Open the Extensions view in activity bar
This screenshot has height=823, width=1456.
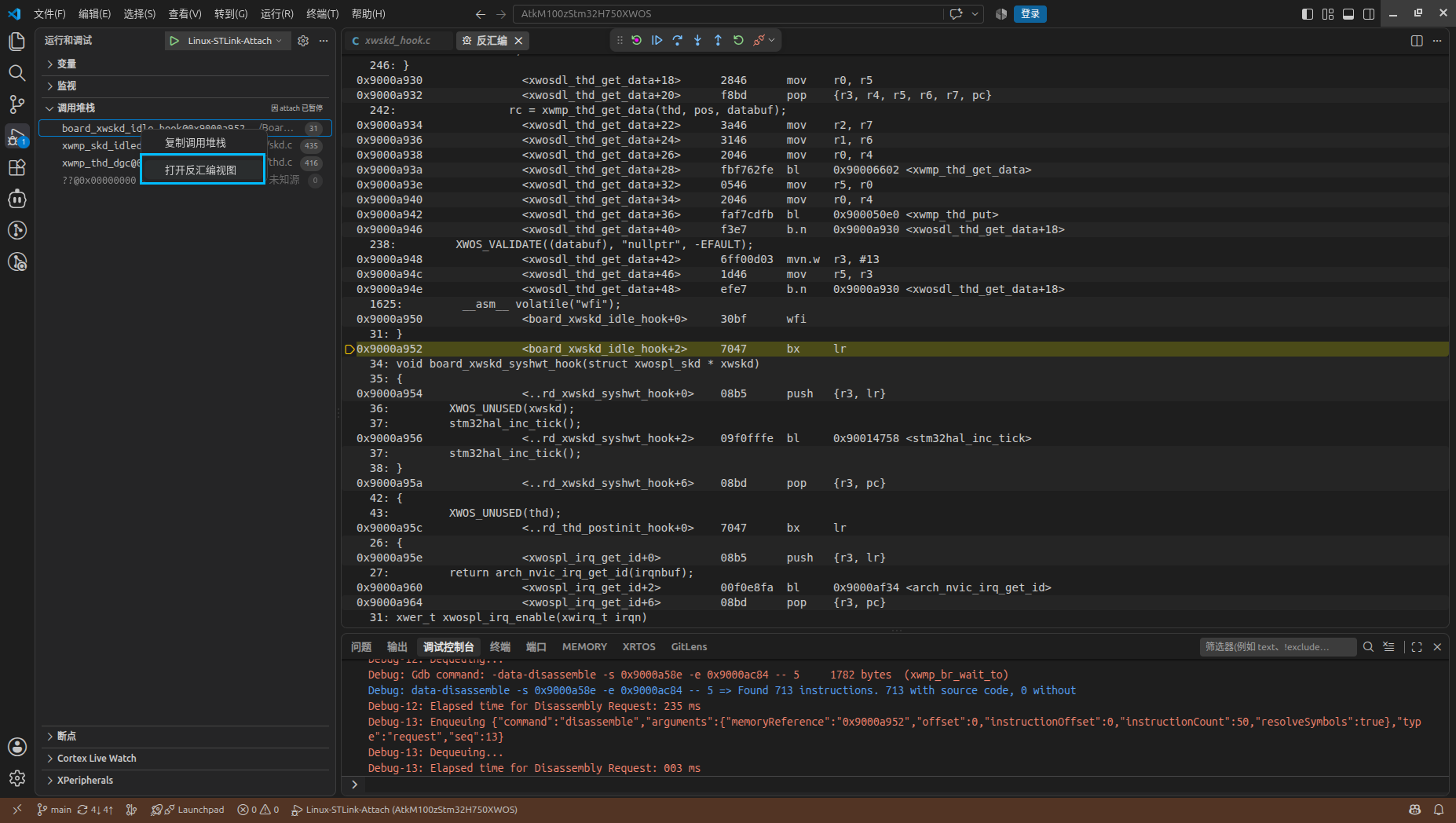click(16, 167)
